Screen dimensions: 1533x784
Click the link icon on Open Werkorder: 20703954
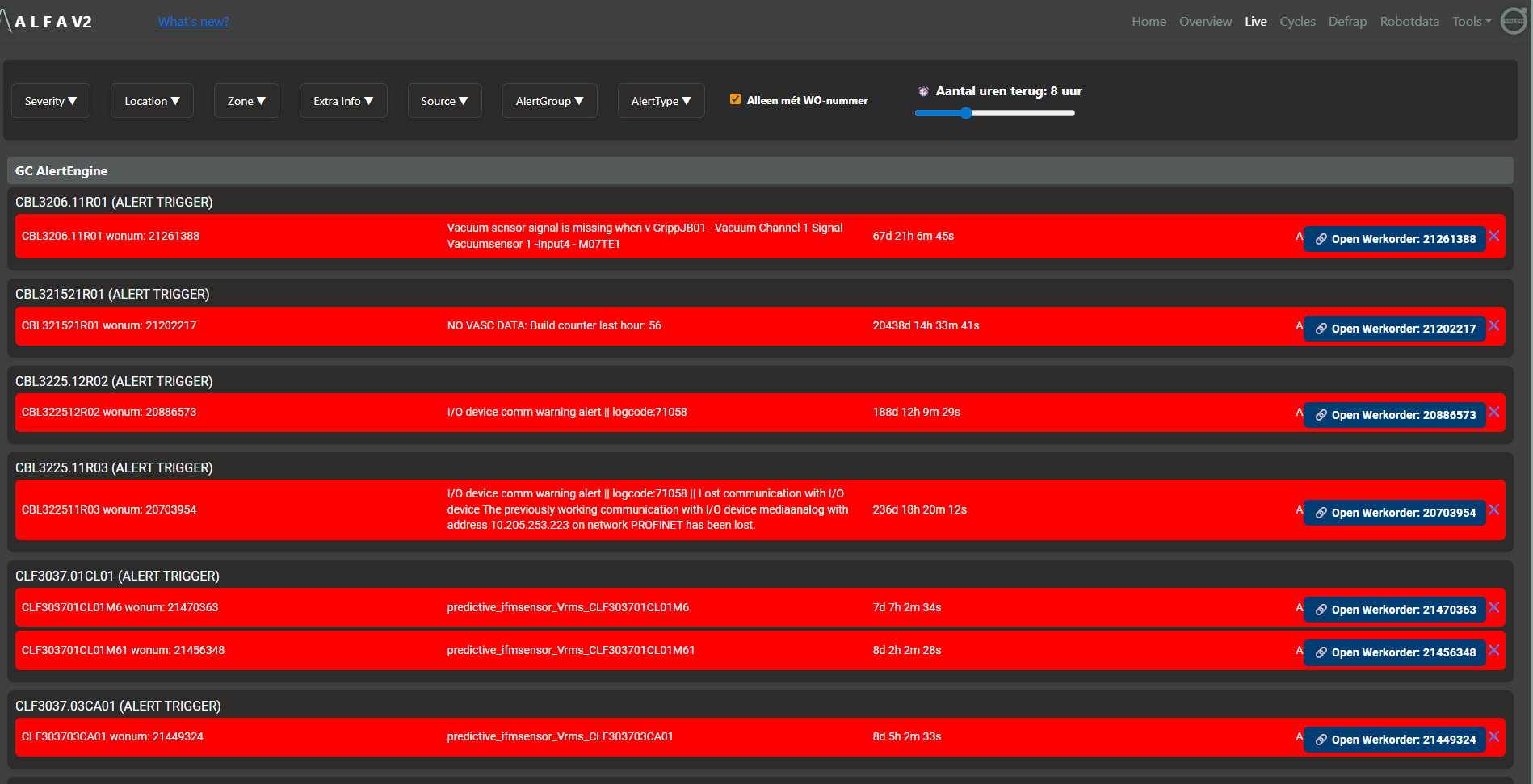point(1321,512)
